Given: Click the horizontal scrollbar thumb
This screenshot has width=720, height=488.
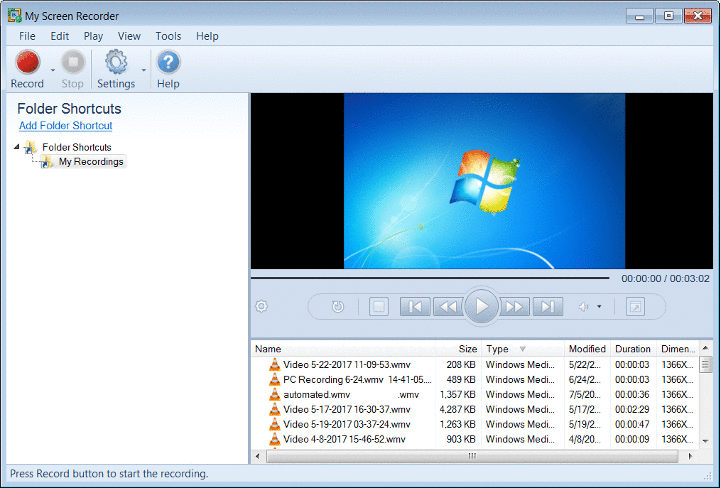Looking at the screenshot, I should (472, 456).
